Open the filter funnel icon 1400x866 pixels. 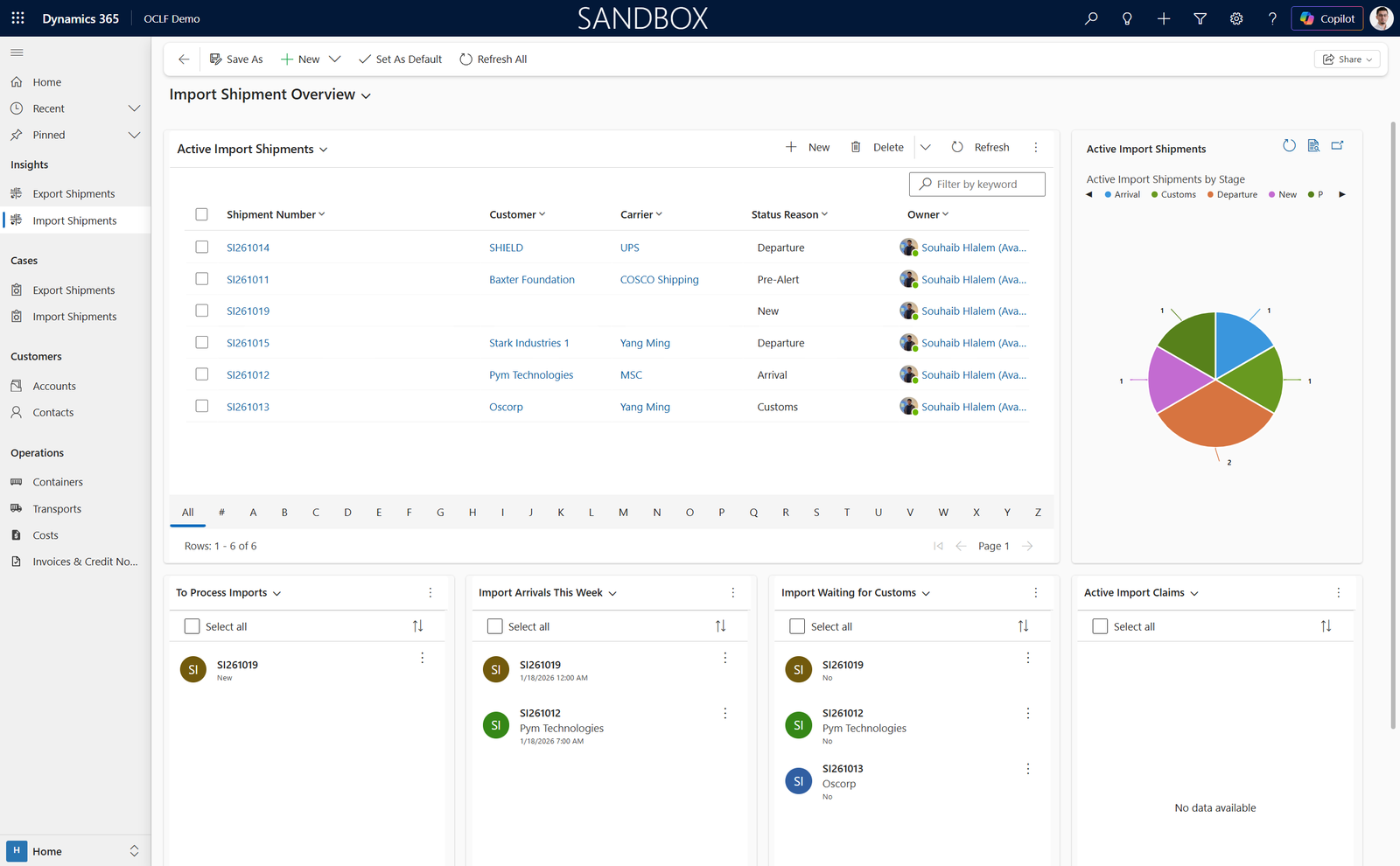click(x=1200, y=17)
